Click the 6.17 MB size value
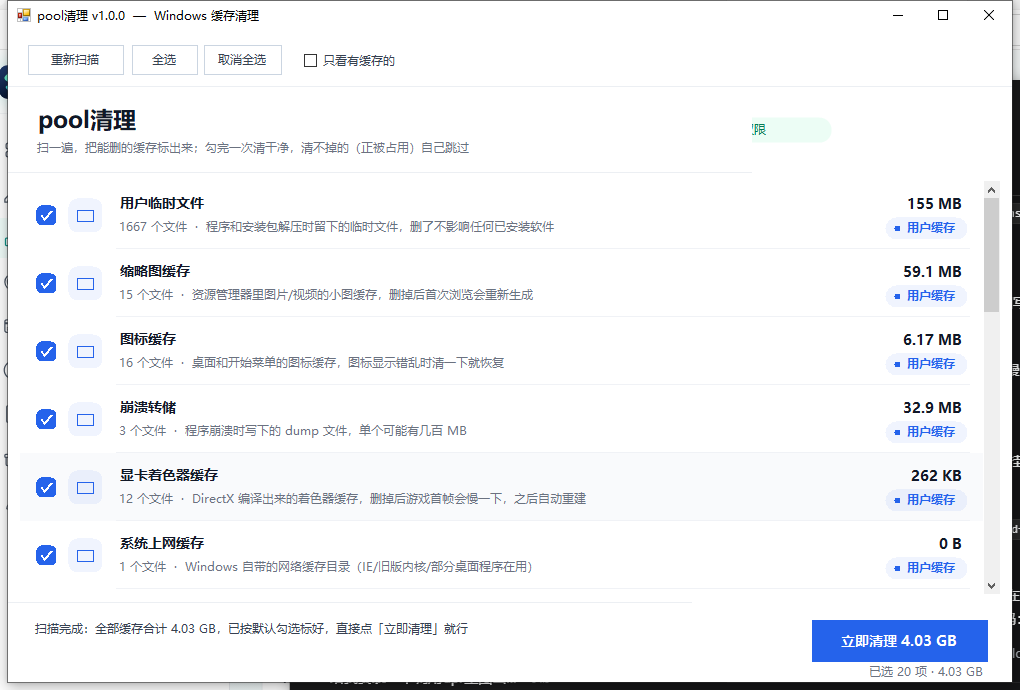The height and width of the screenshot is (690, 1020). (x=932, y=339)
